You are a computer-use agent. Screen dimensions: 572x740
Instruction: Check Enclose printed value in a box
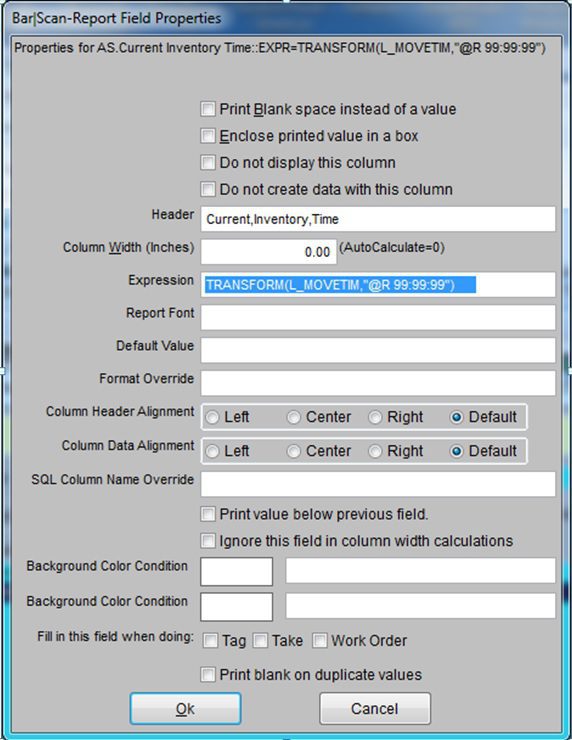208,136
